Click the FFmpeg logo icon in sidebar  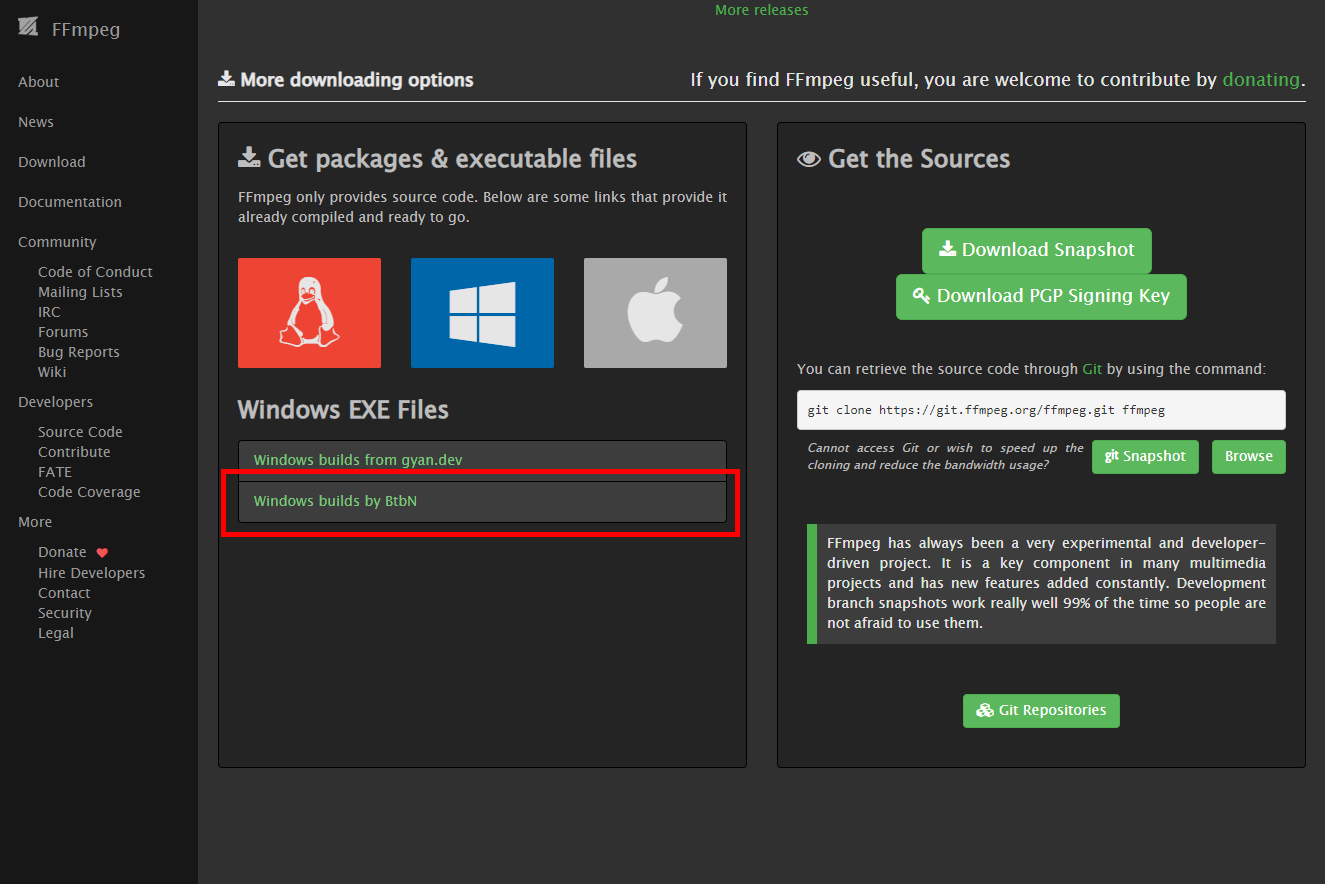tap(29, 28)
